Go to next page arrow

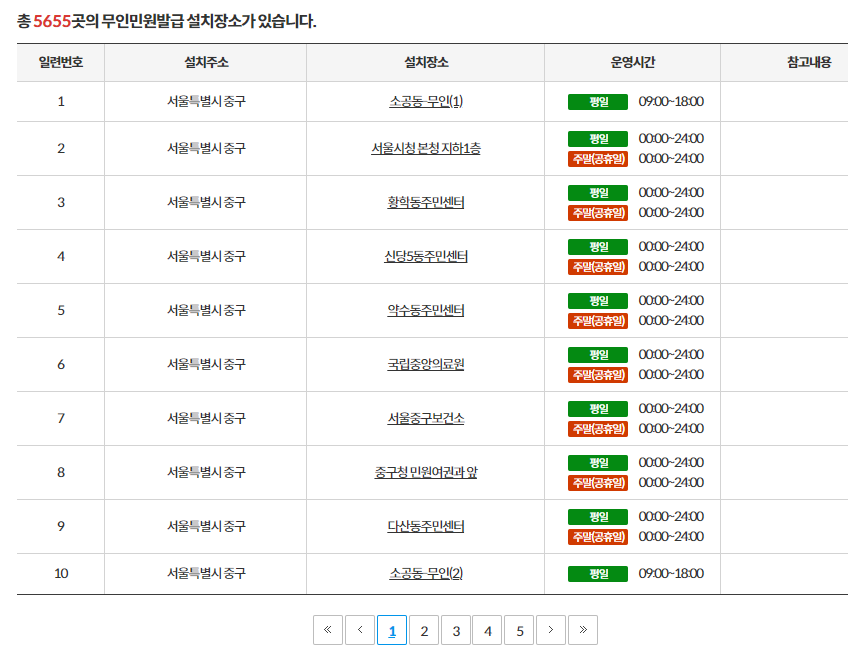point(551,630)
